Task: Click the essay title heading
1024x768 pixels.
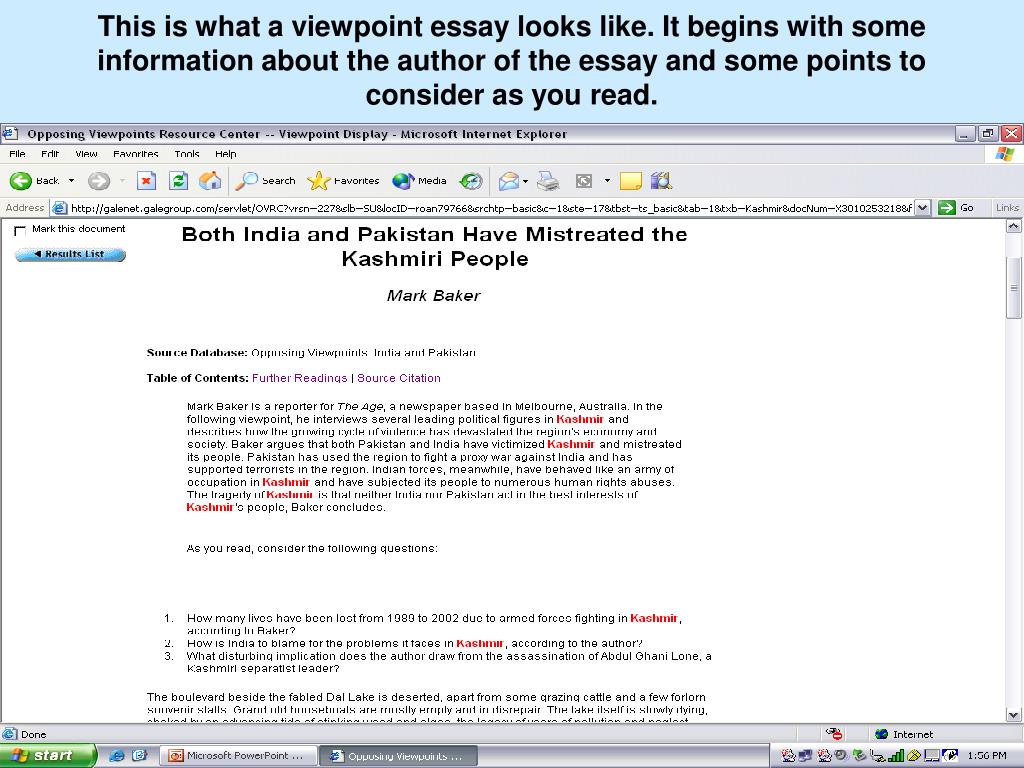Action: tap(434, 246)
